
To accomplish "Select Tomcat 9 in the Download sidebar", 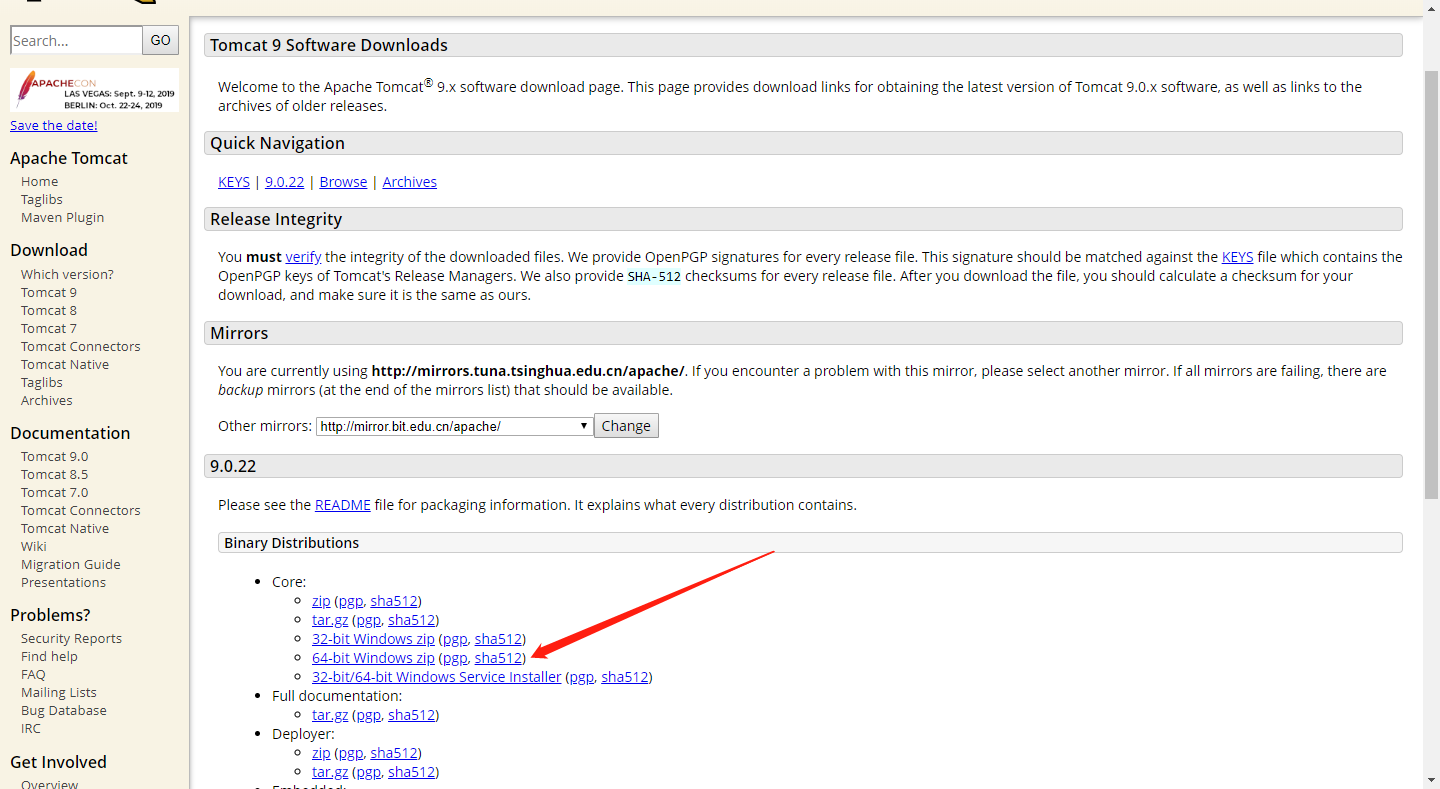I will pos(48,292).
